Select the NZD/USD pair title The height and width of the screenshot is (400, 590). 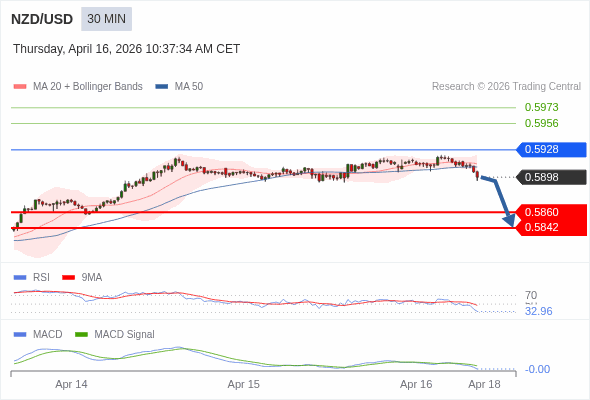[42, 19]
